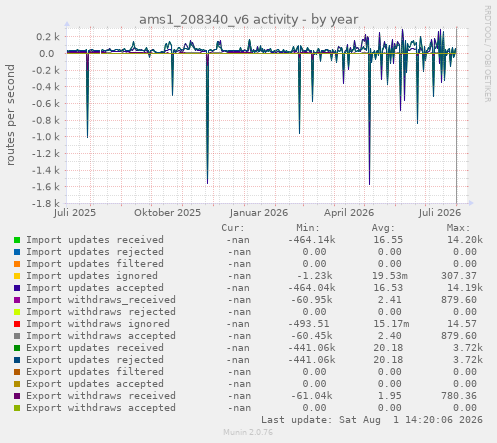The height and width of the screenshot is (443, 497).
Task: Select the 'Import withdraws_received' legend label
Action: (x=101, y=300)
